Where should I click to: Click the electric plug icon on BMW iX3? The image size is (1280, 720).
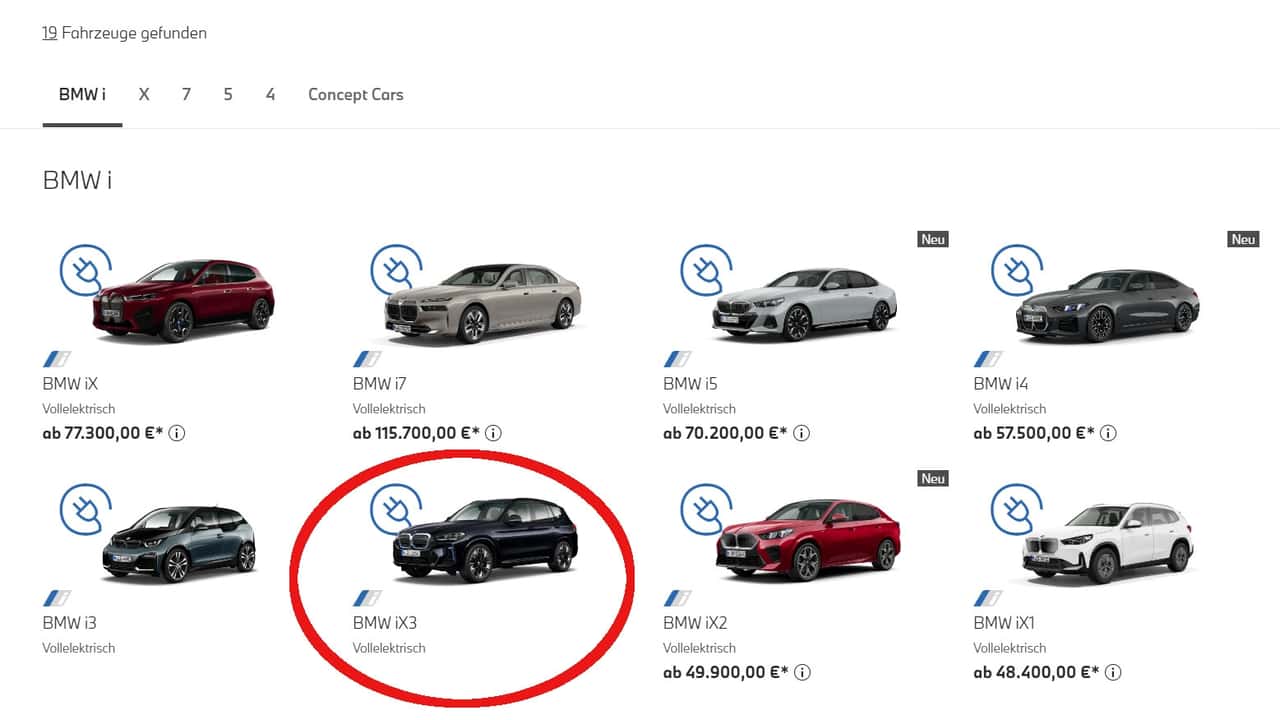[397, 510]
